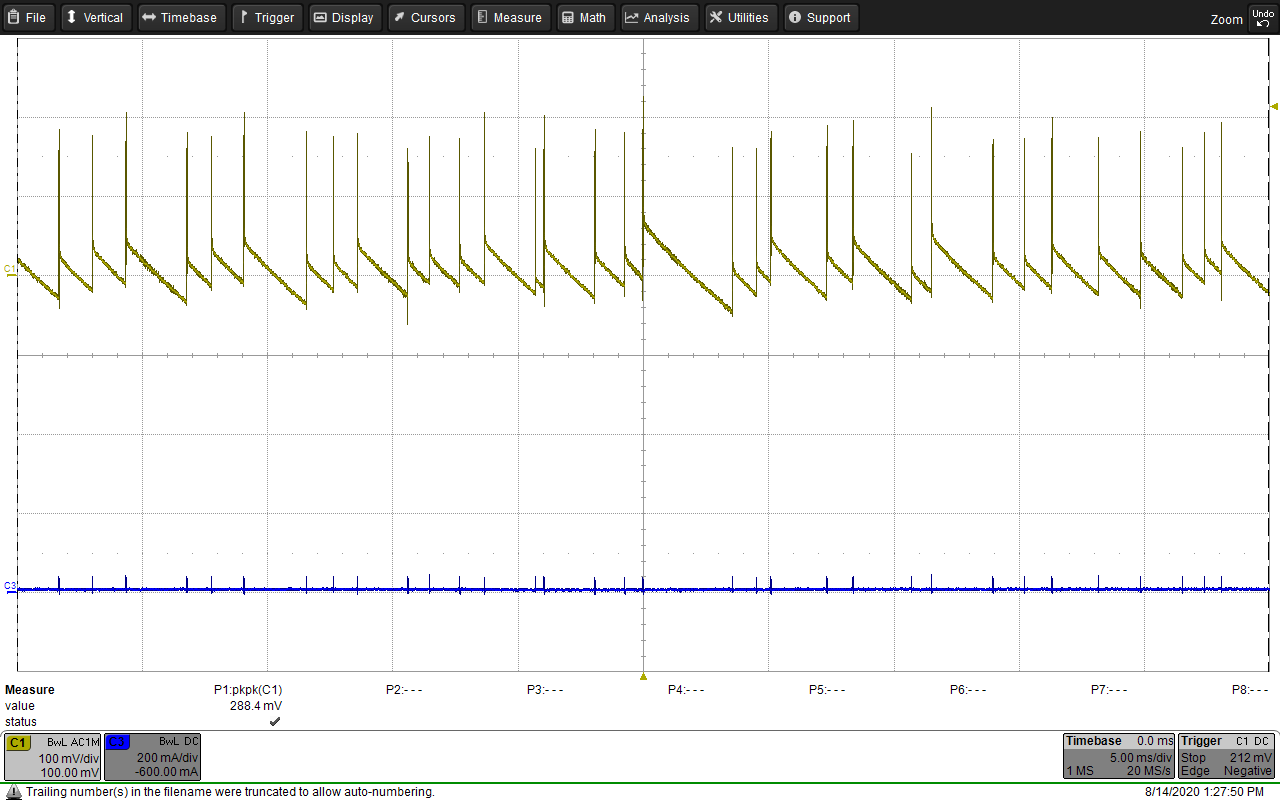Image resolution: width=1280 pixels, height=800 pixels.
Task: Click the 212 mV trigger level value
Action: coord(1251,757)
